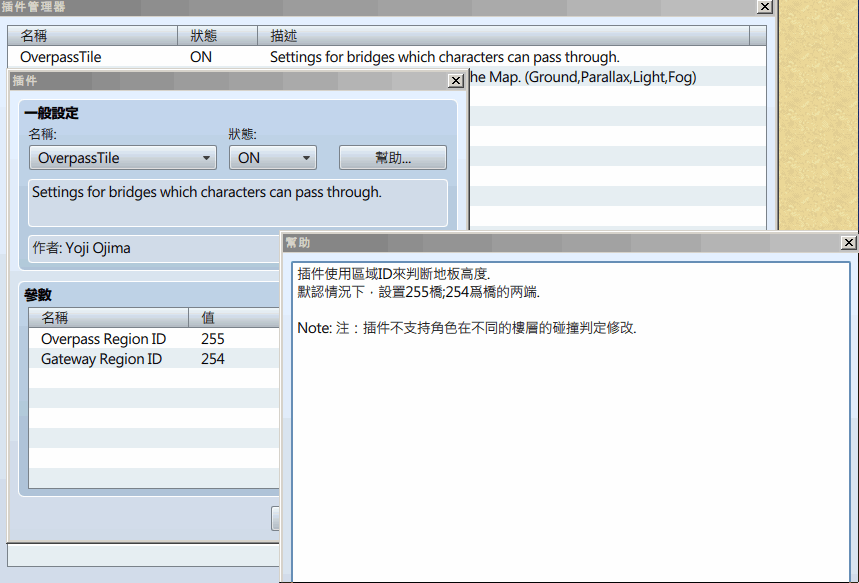Click ON status of OverpassTile in manager
The image size is (859, 583).
pyautogui.click(x=201, y=57)
